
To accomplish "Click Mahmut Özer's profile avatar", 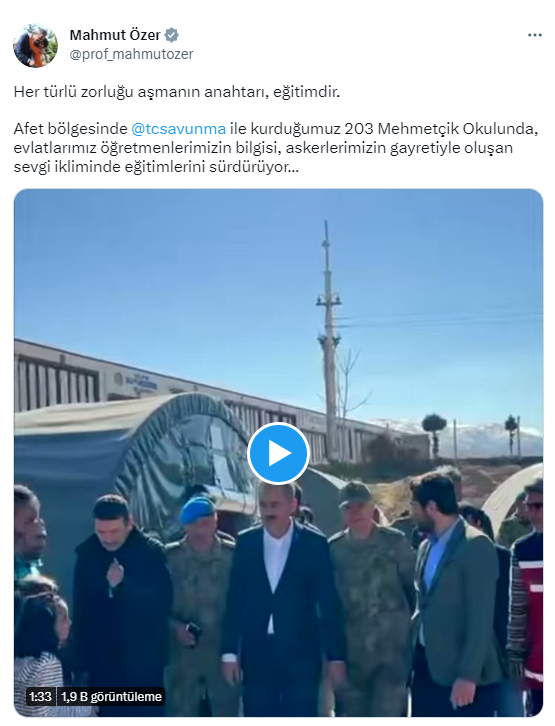I will pos(36,46).
